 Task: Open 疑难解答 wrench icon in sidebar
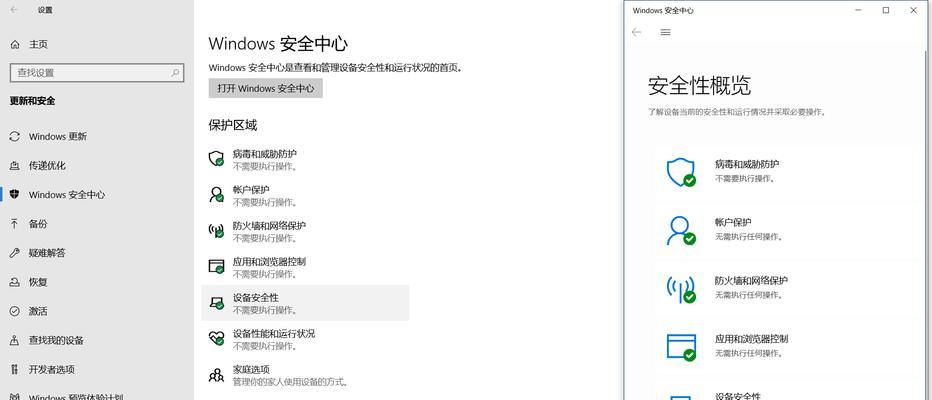click(x=15, y=253)
